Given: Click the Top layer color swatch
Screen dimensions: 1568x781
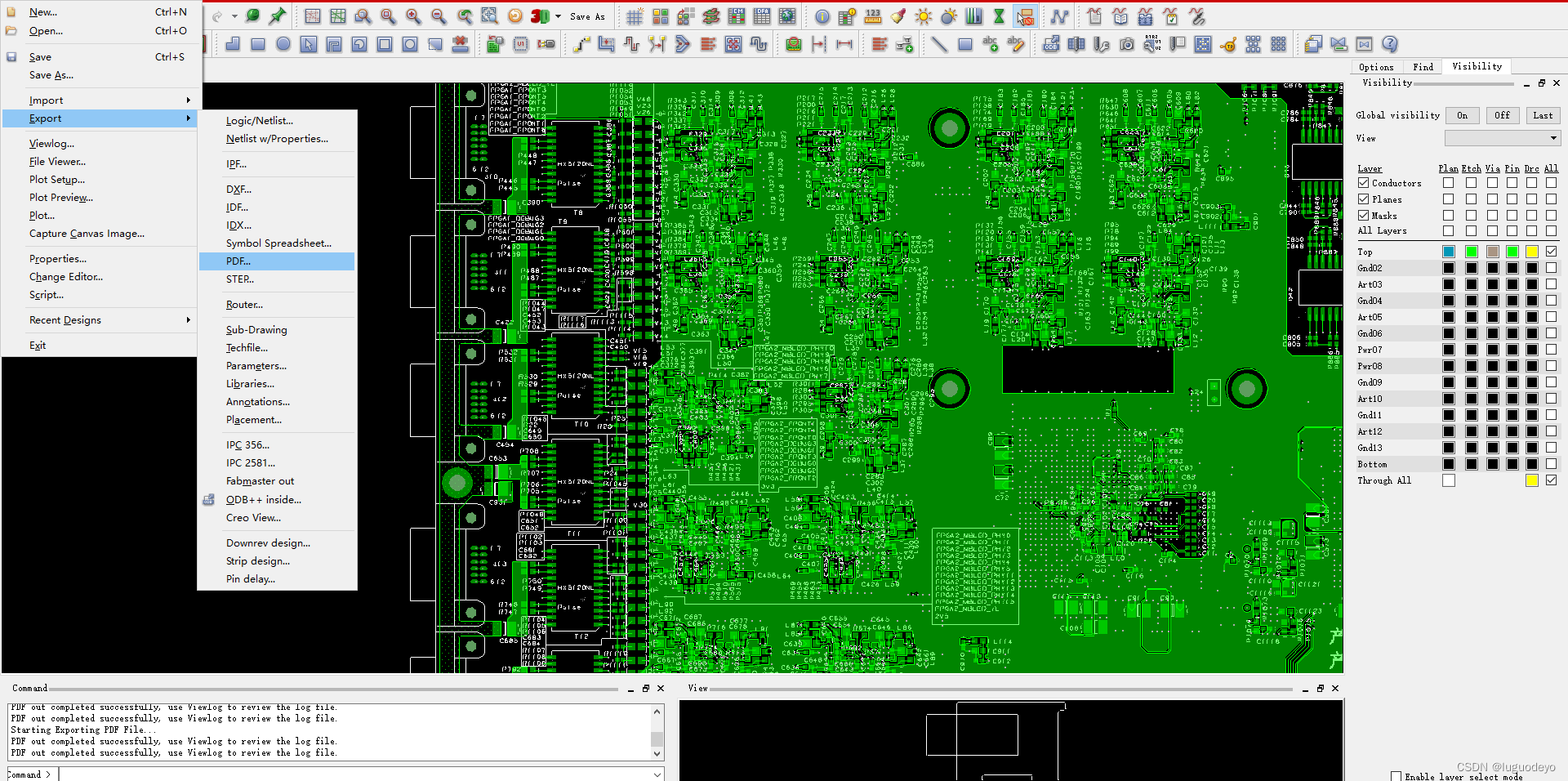Looking at the screenshot, I should tap(1448, 252).
